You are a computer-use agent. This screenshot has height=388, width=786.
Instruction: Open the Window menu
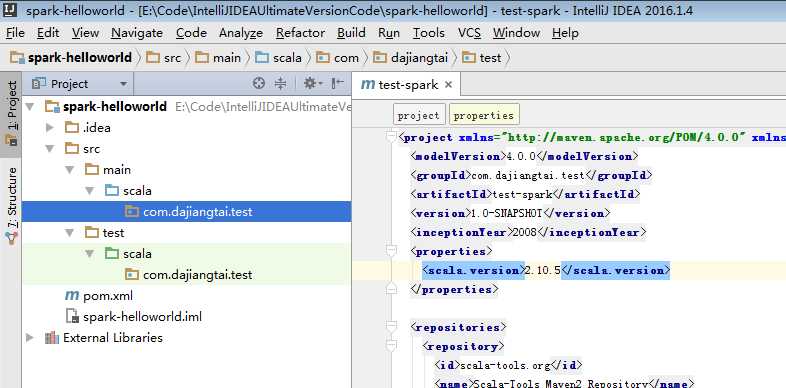pyautogui.click(x=516, y=33)
